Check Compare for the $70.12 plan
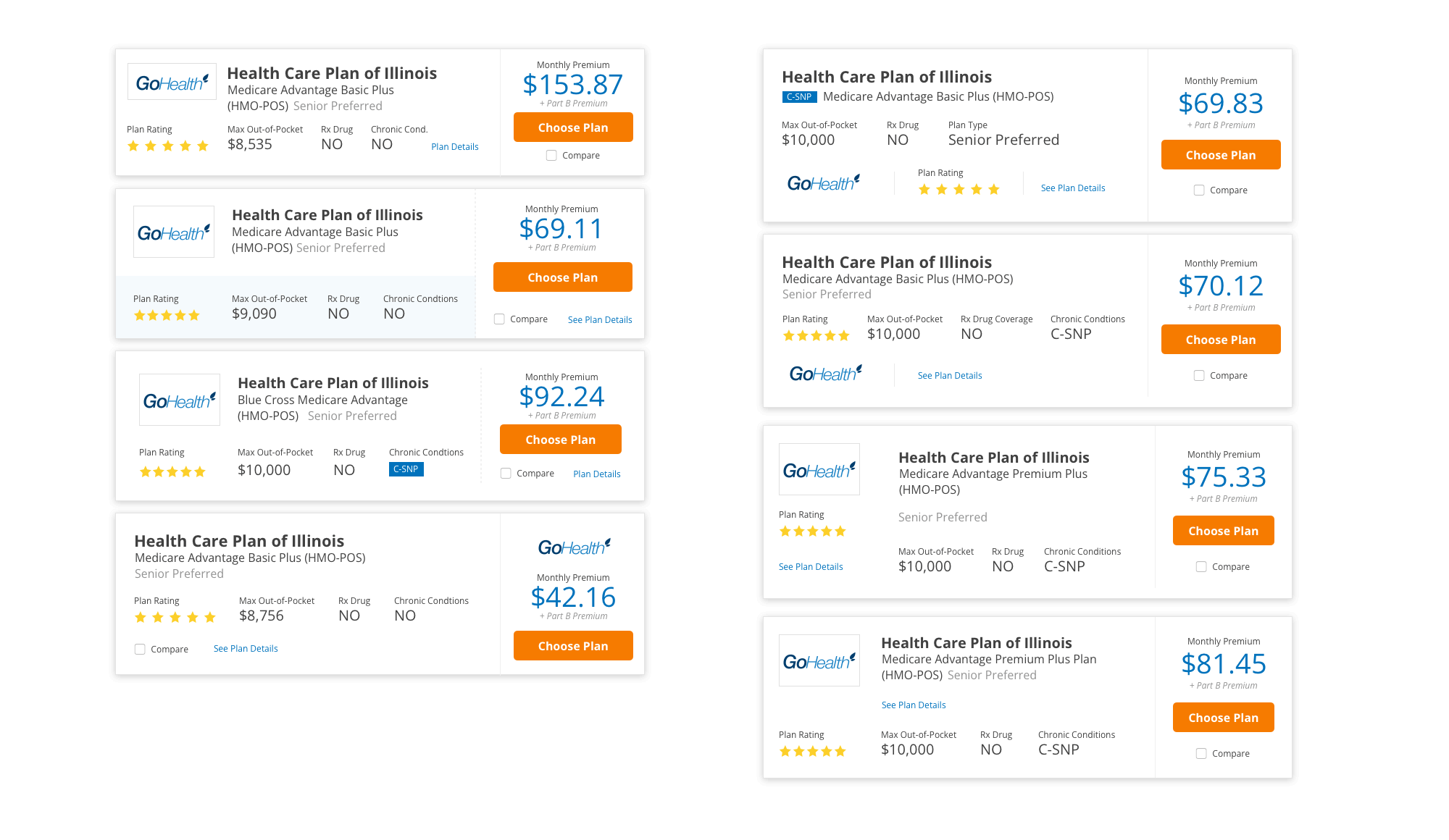This screenshot has width=1449, height=840. coord(1199,376)
